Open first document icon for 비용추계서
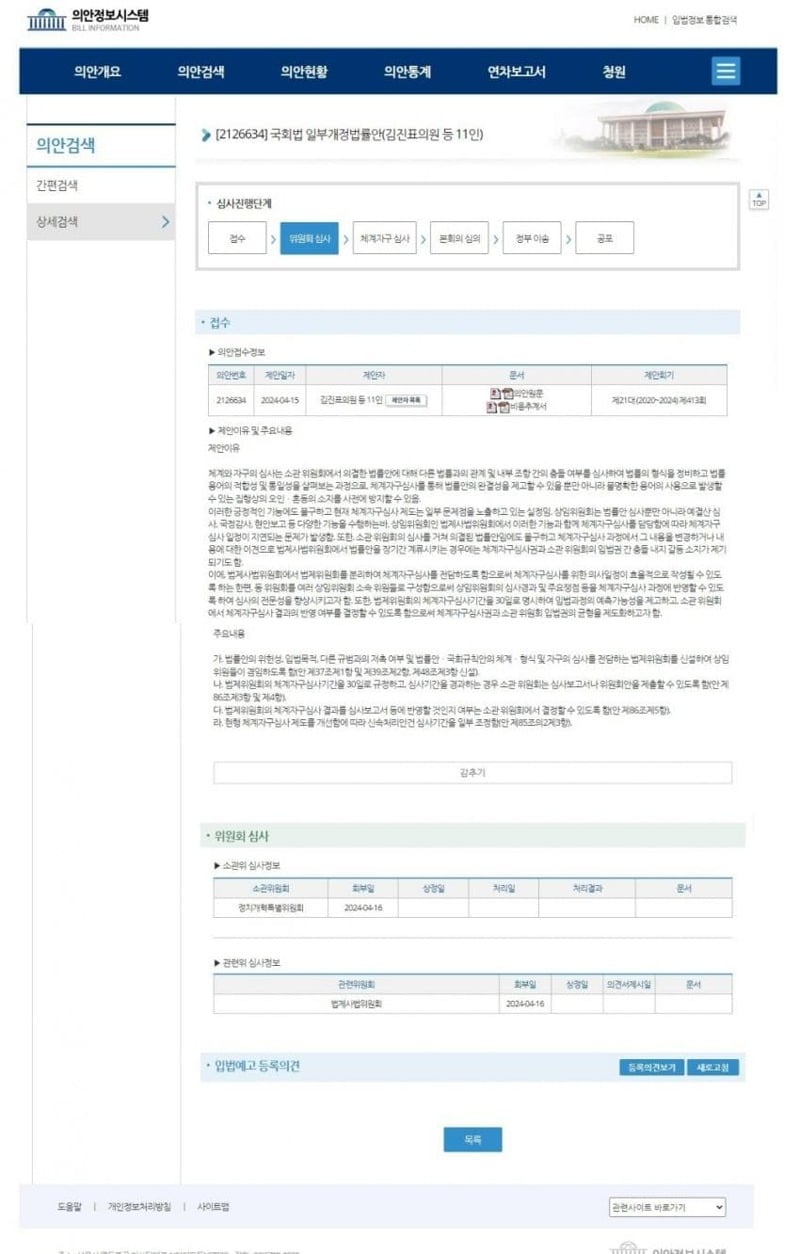This screenshot has width=800, height=1254. click(491, 407)
